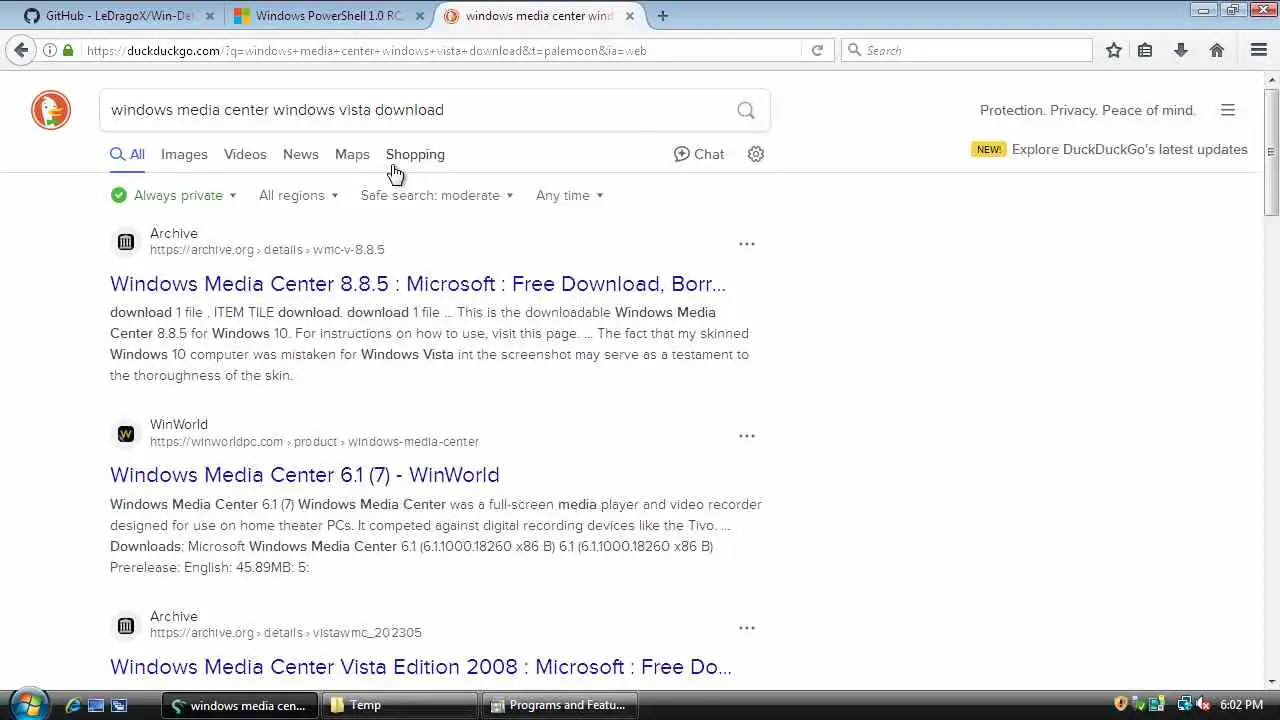Go to home page icon
Viewport: 1280px width, 720px height.
tap(1217, 50)
